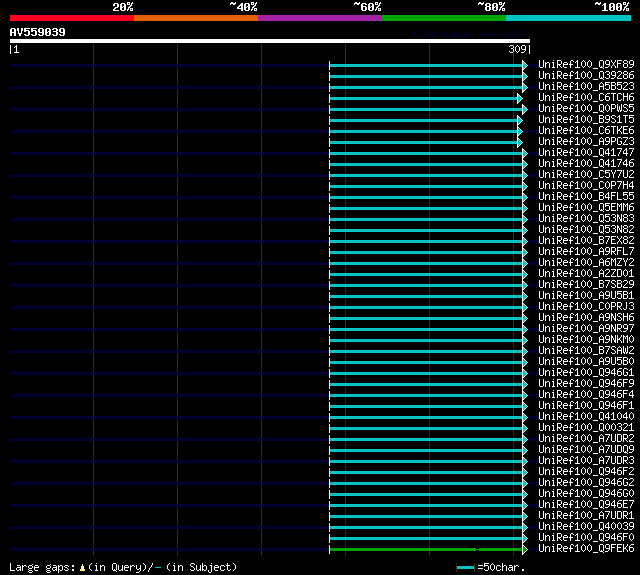This screenshot has height=575, width=640.
Task: Select the UniRef100_C5Y7U2 label
Action: coord(586,175)
